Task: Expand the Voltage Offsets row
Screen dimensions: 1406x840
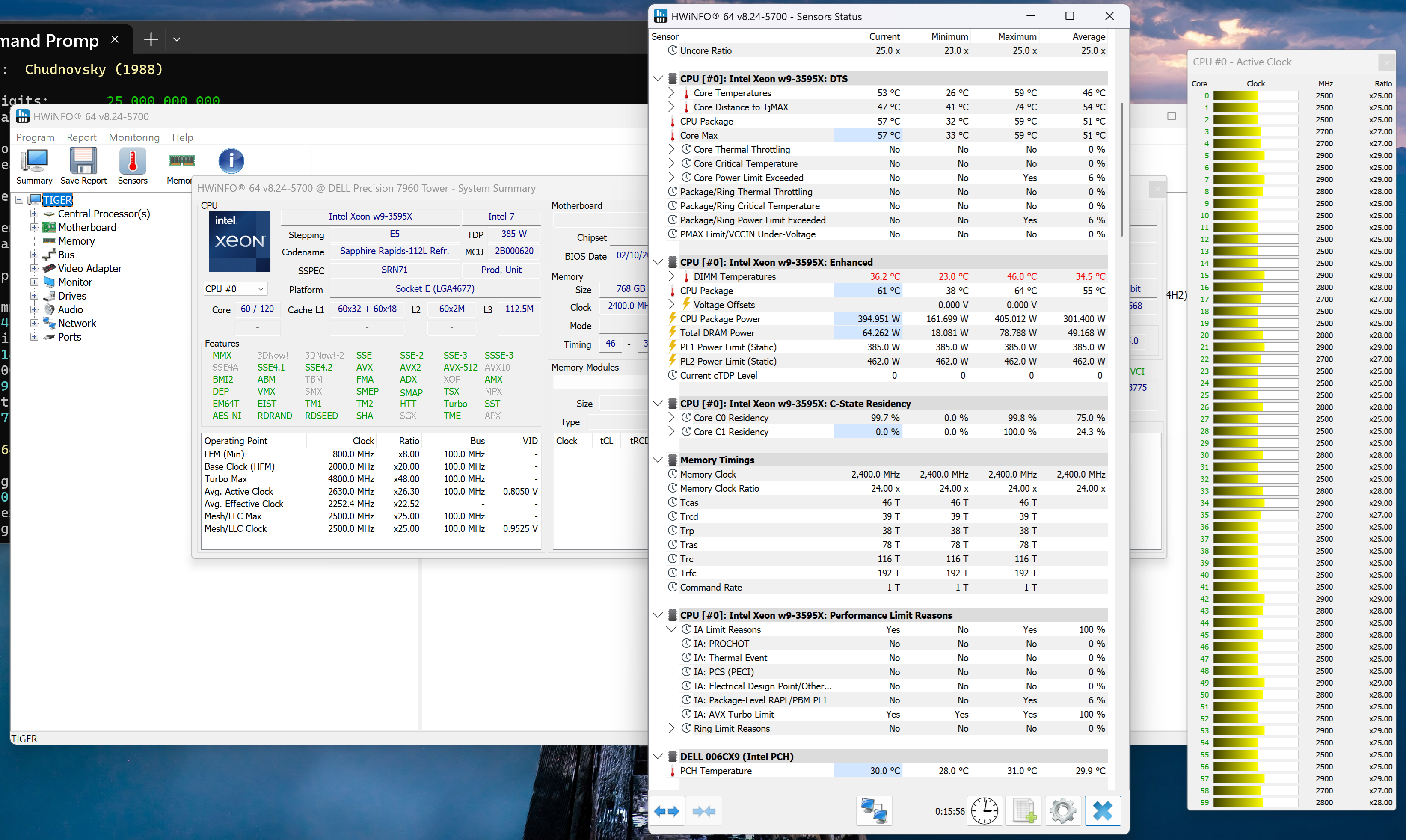Action: [x=672, y=305]
